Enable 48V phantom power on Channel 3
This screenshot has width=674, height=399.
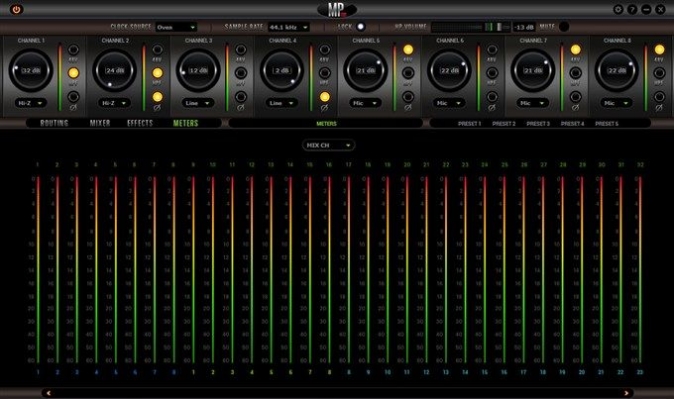point(241,49)
